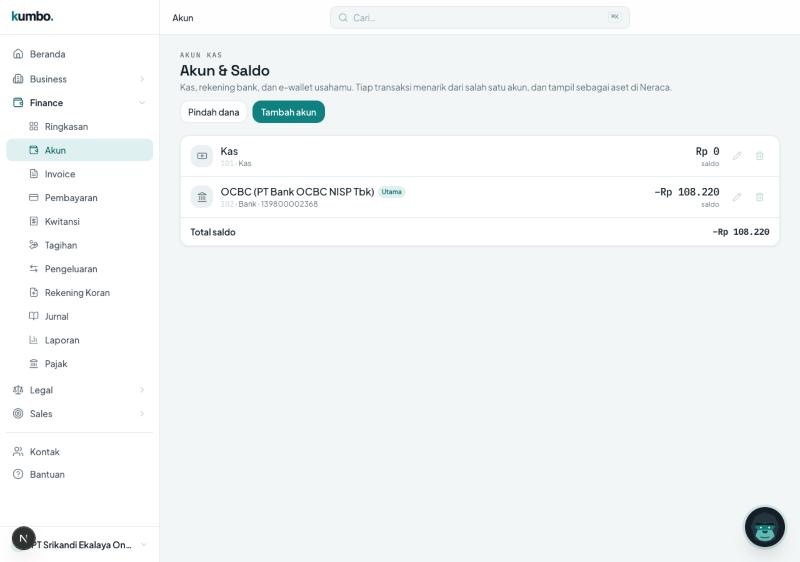Expand the Sales menu chevron
The image size is (800, 562).
142,413
